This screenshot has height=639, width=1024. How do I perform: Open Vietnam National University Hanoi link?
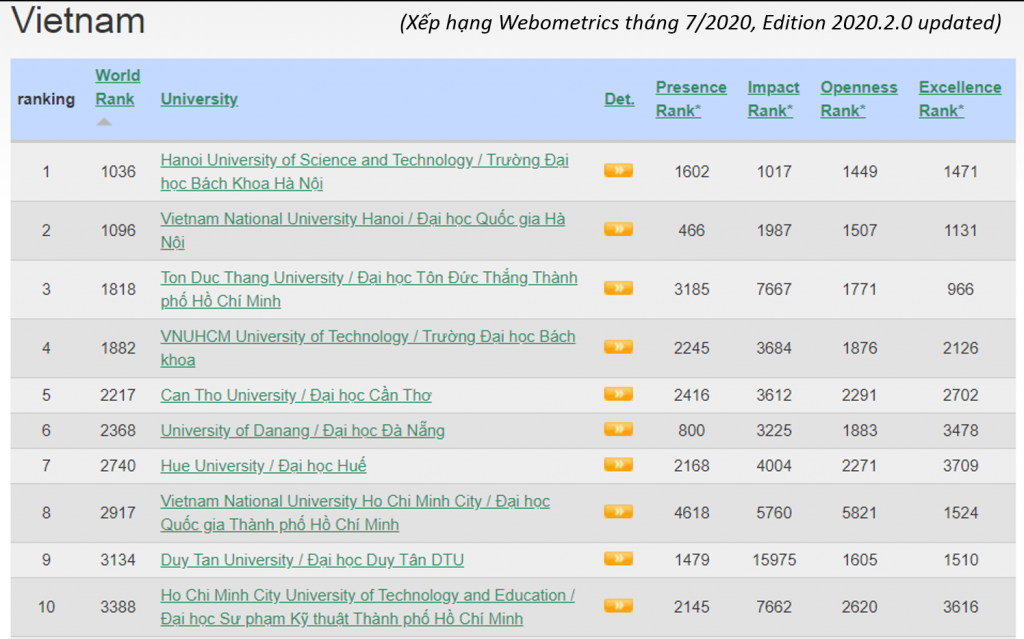(363, 231)
